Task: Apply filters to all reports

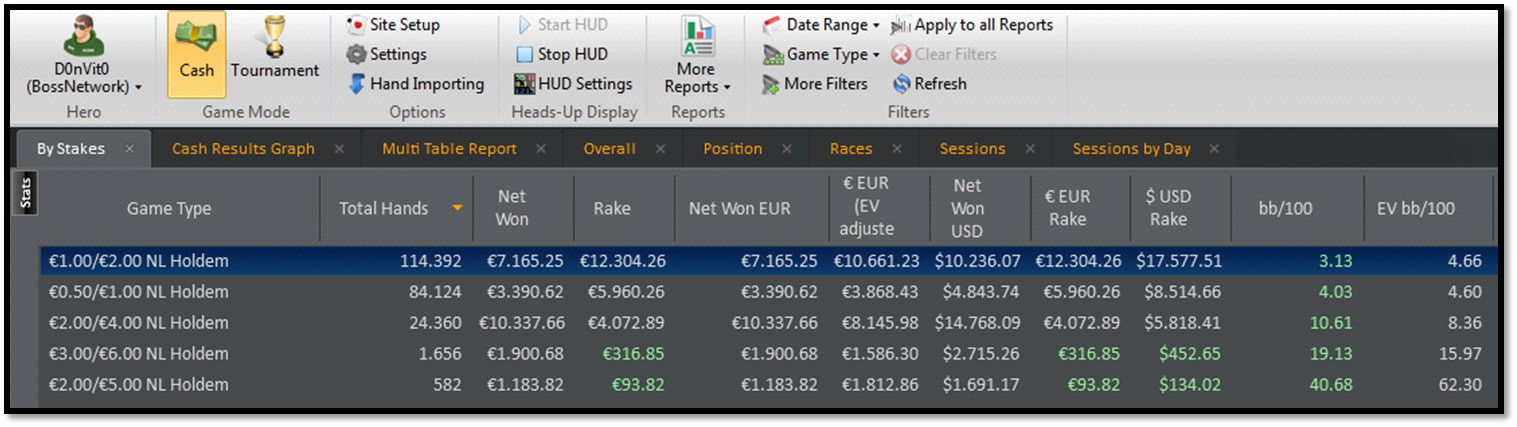Action: coord(971,24)
